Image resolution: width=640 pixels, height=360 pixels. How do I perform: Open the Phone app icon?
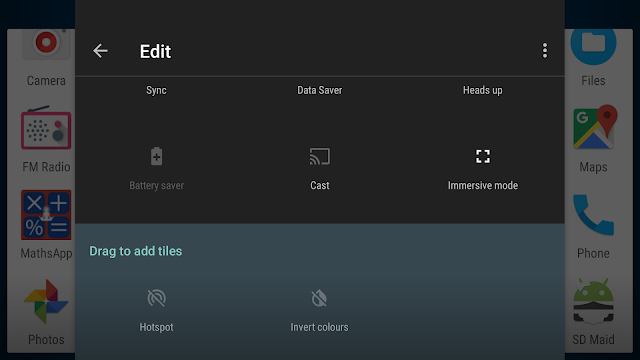point(593,215)
